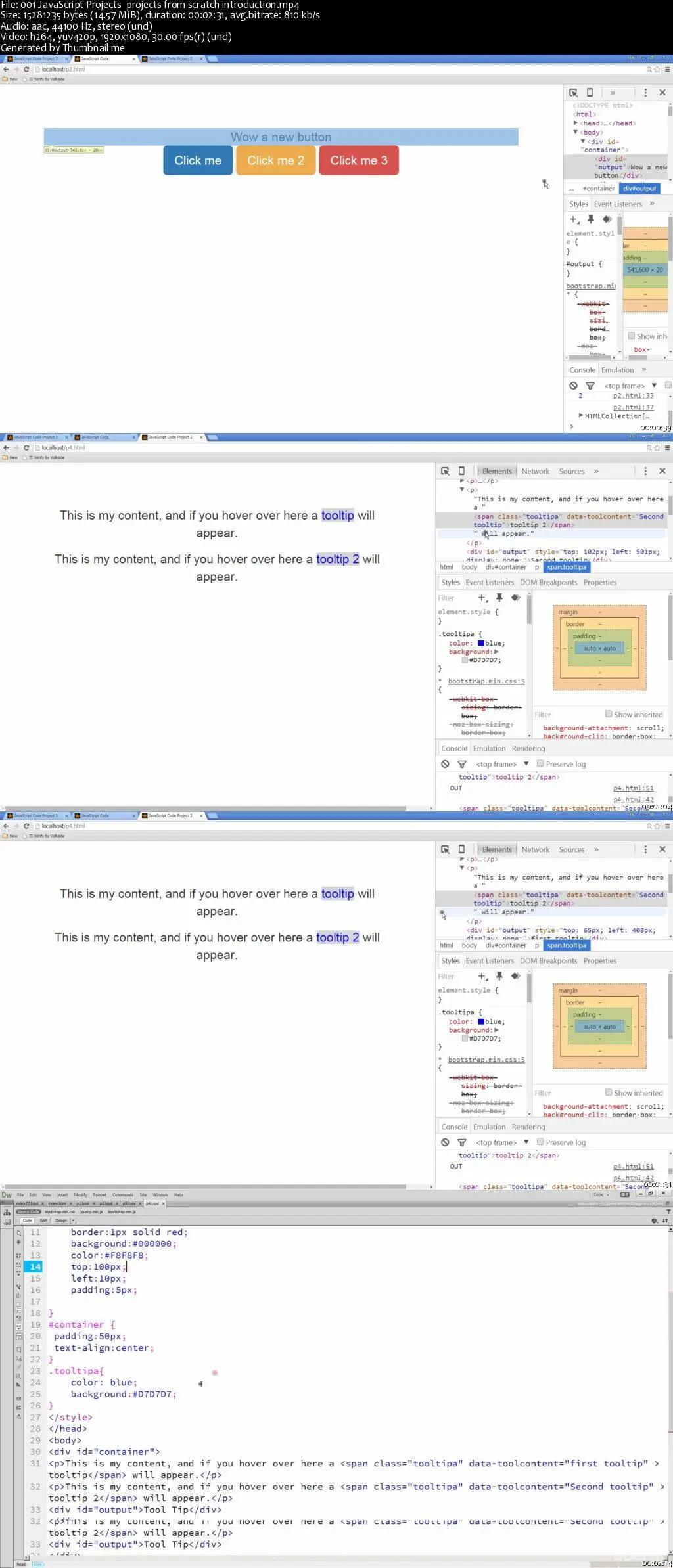
Task: Close the DevTools panel in p2.html frame
Action: click(662, 93)
